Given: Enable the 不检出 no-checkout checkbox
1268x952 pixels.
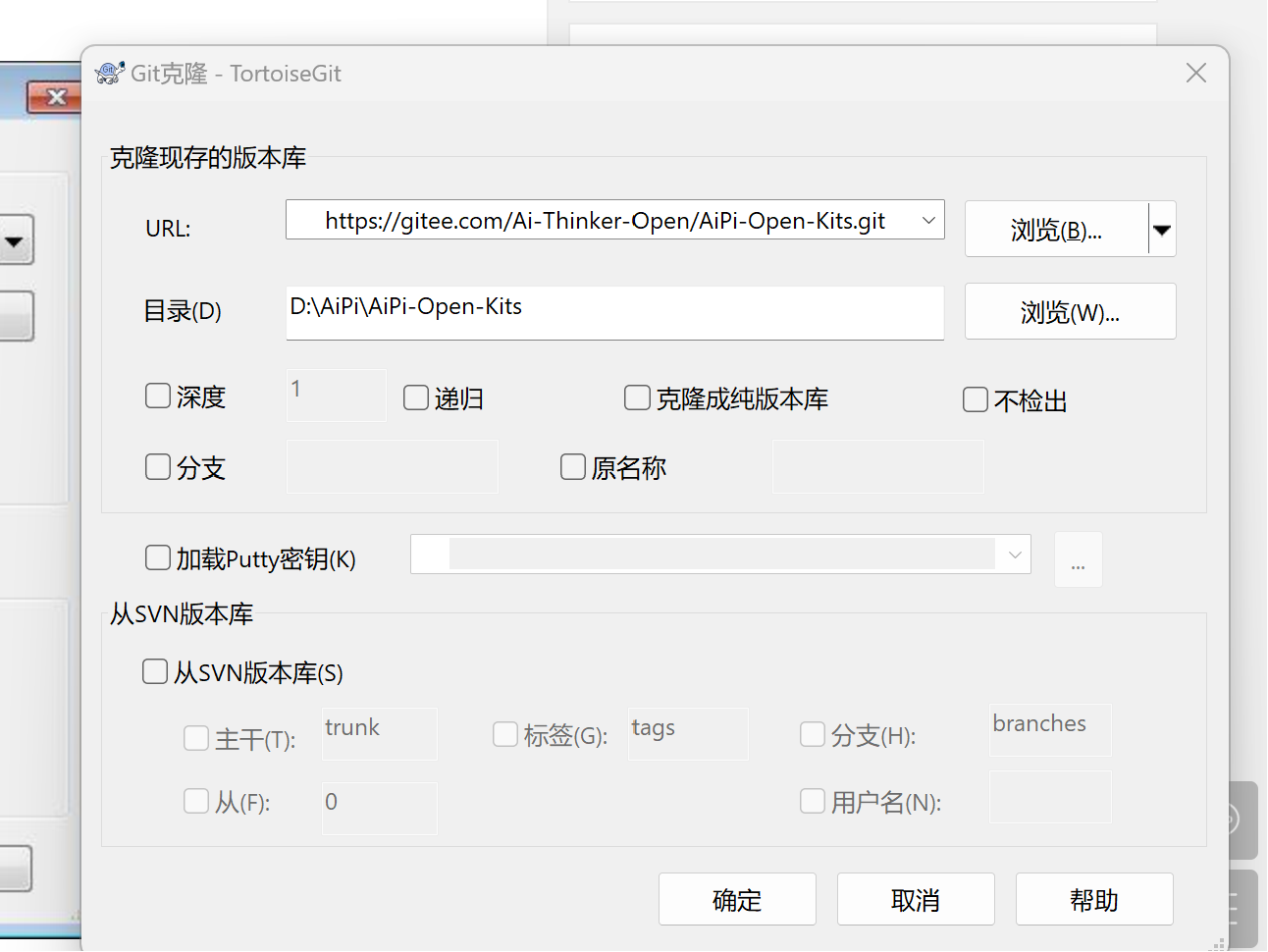Looking at the screenshot, I should pyautogui.click(x=976, y=399).
